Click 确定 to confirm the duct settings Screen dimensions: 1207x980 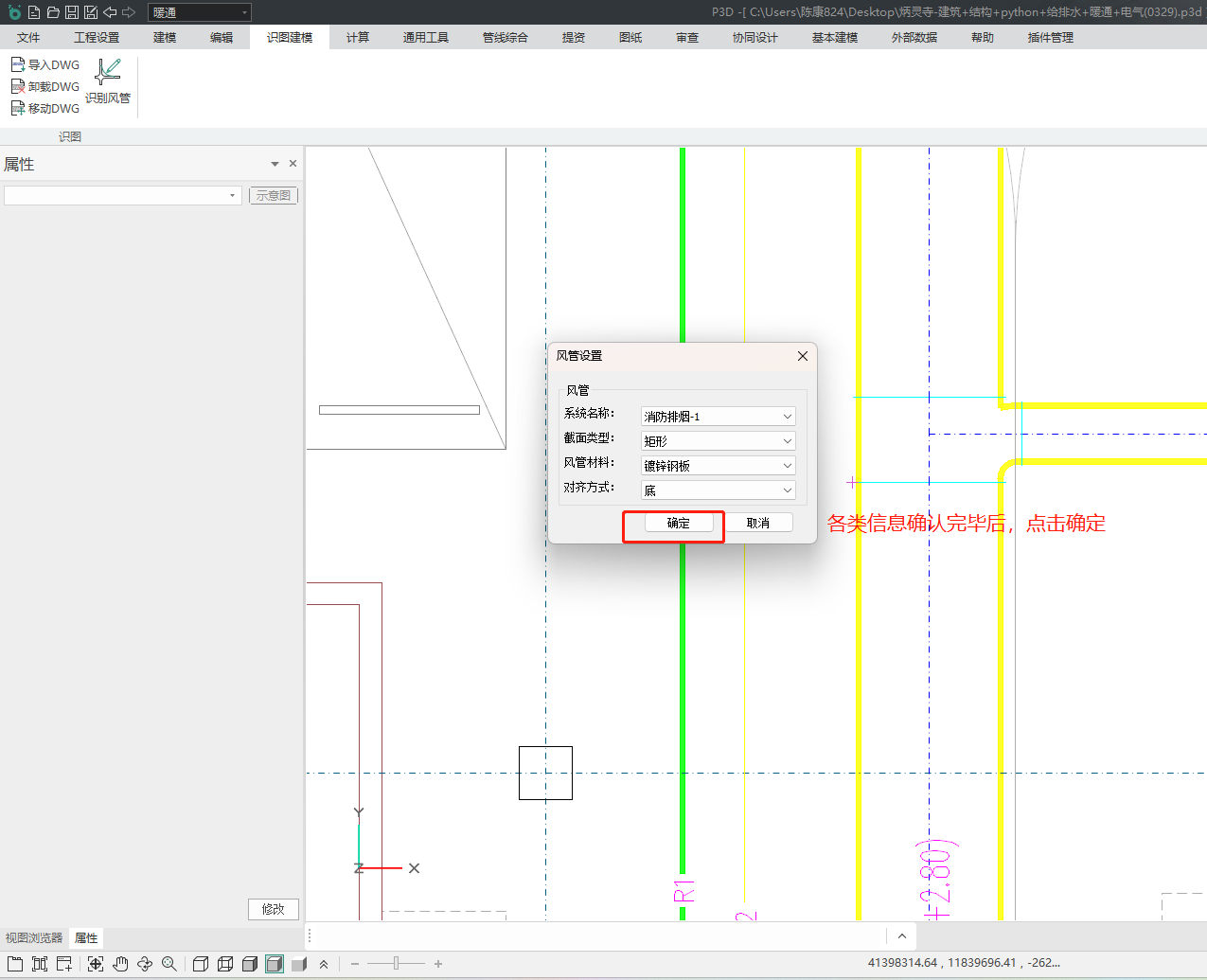click(678, 523)
